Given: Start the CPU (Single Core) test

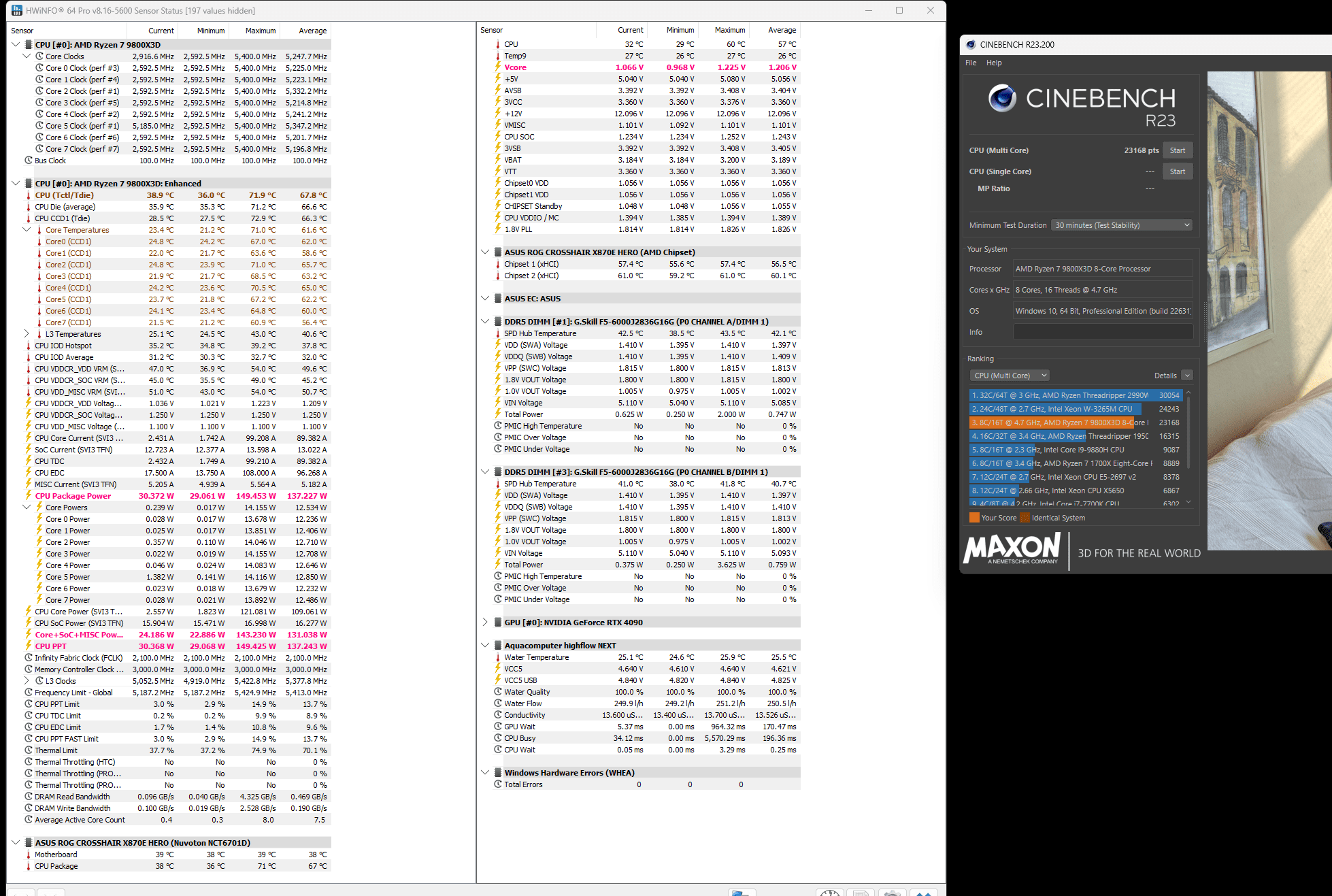Looking at the screenshot, I should coord(1178,171).
